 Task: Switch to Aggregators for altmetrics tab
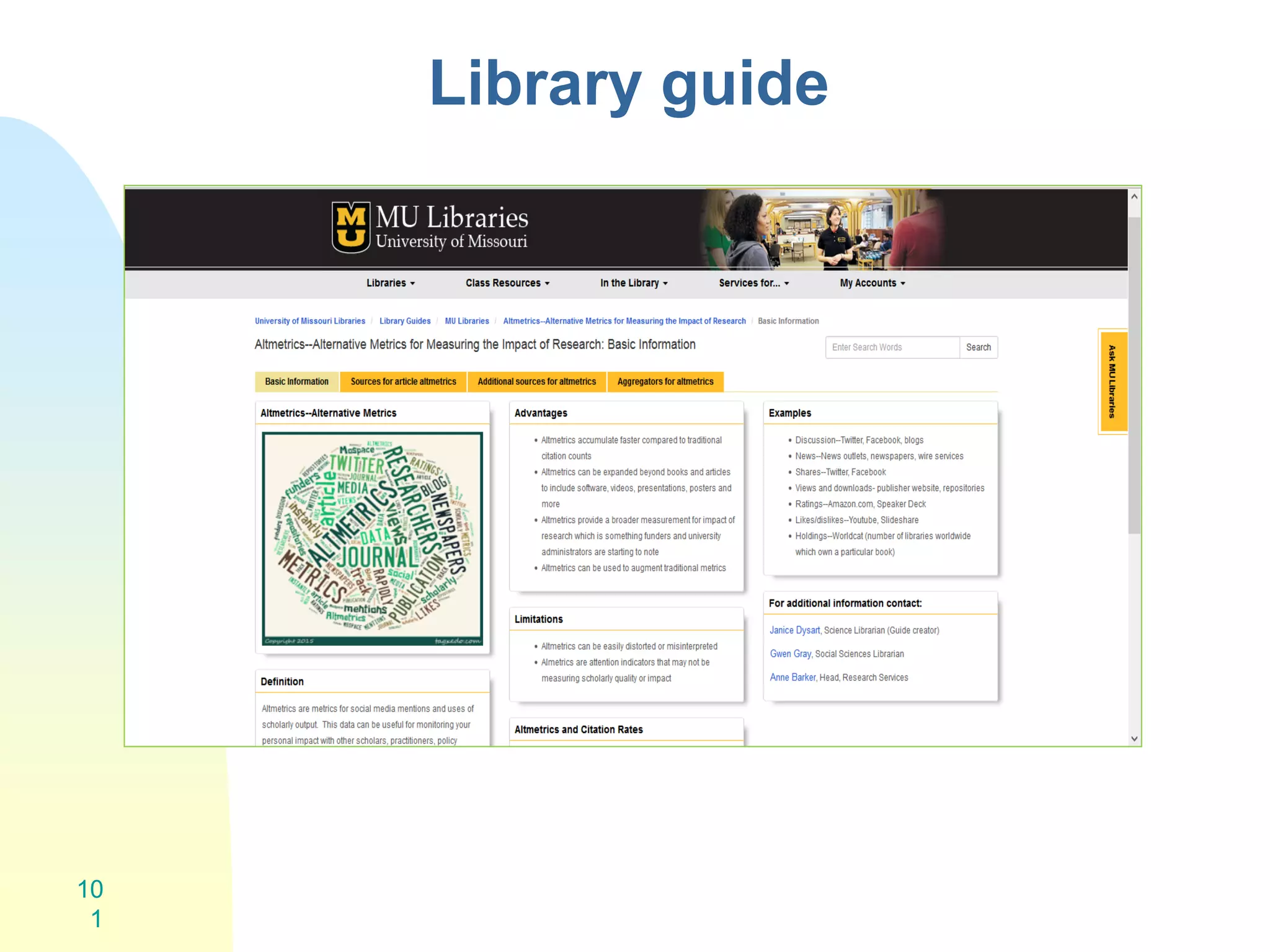click(665, 382)
